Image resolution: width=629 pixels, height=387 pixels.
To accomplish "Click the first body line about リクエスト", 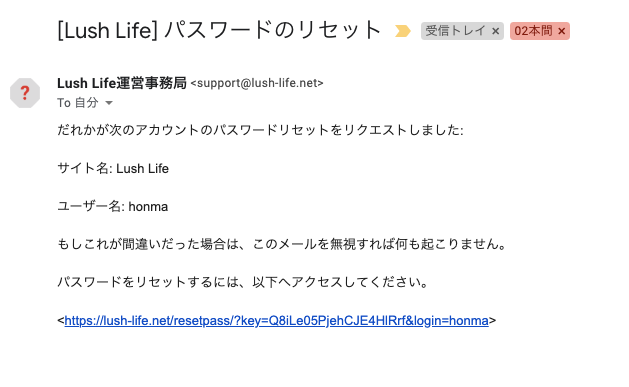I will pos(260,130).
